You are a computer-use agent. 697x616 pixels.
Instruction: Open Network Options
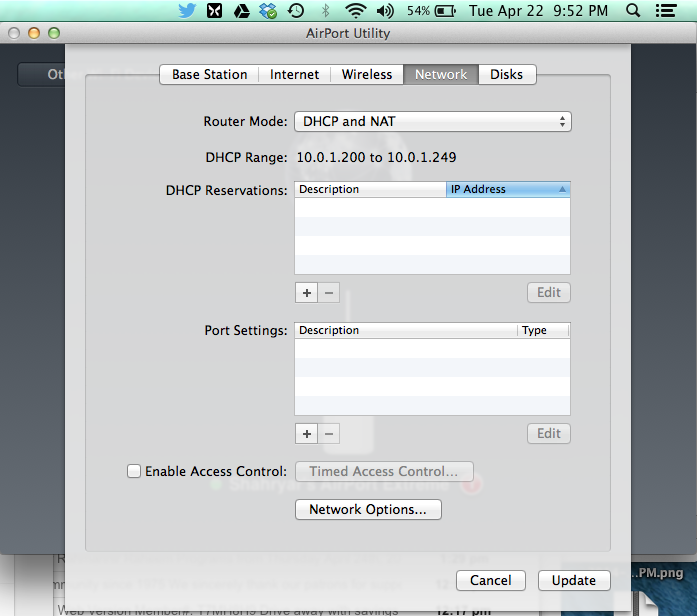368,509
